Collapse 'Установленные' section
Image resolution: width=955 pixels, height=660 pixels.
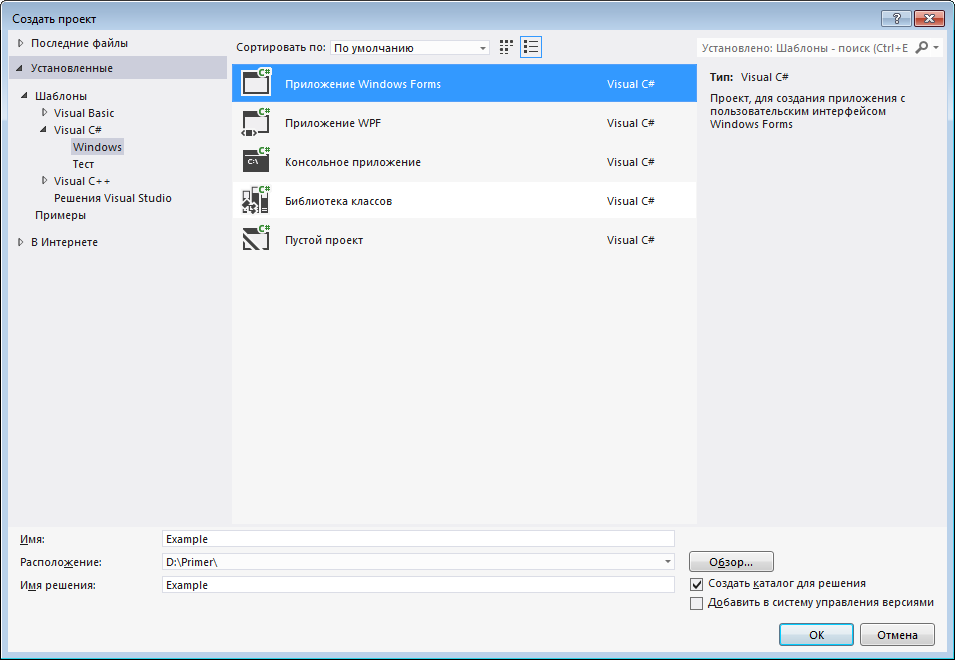tap(19, 68)
